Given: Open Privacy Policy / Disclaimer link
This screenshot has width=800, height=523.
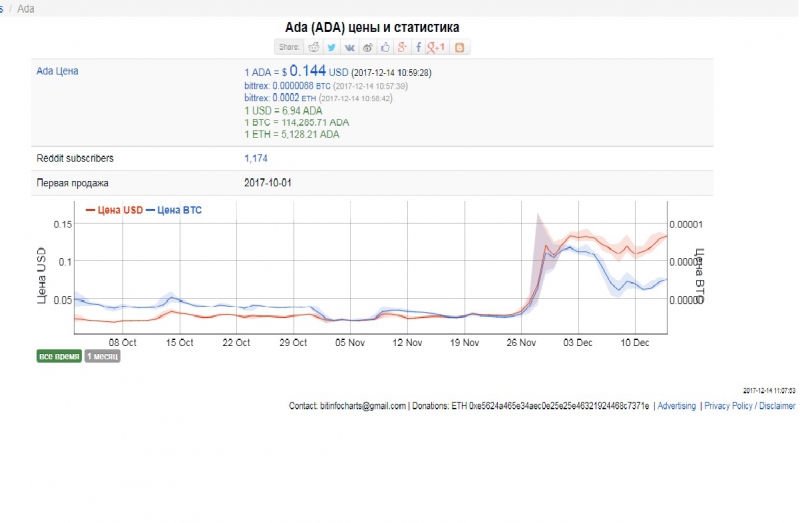Looking at the screenshot, I should pos(751,406).
